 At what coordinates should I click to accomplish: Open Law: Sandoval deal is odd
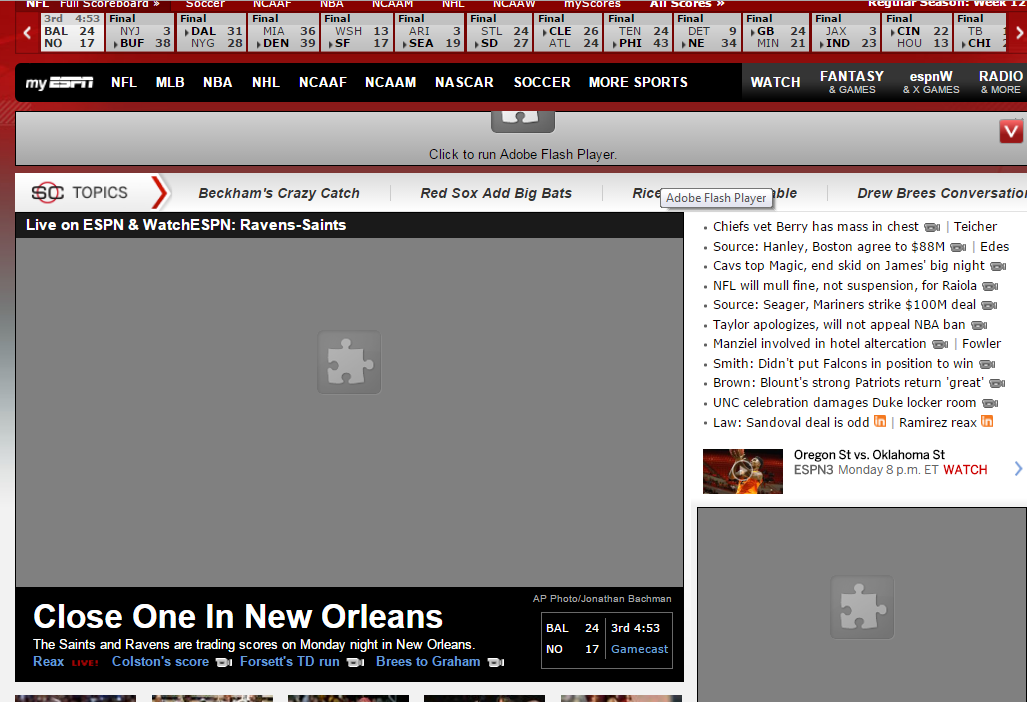[791, 422]
